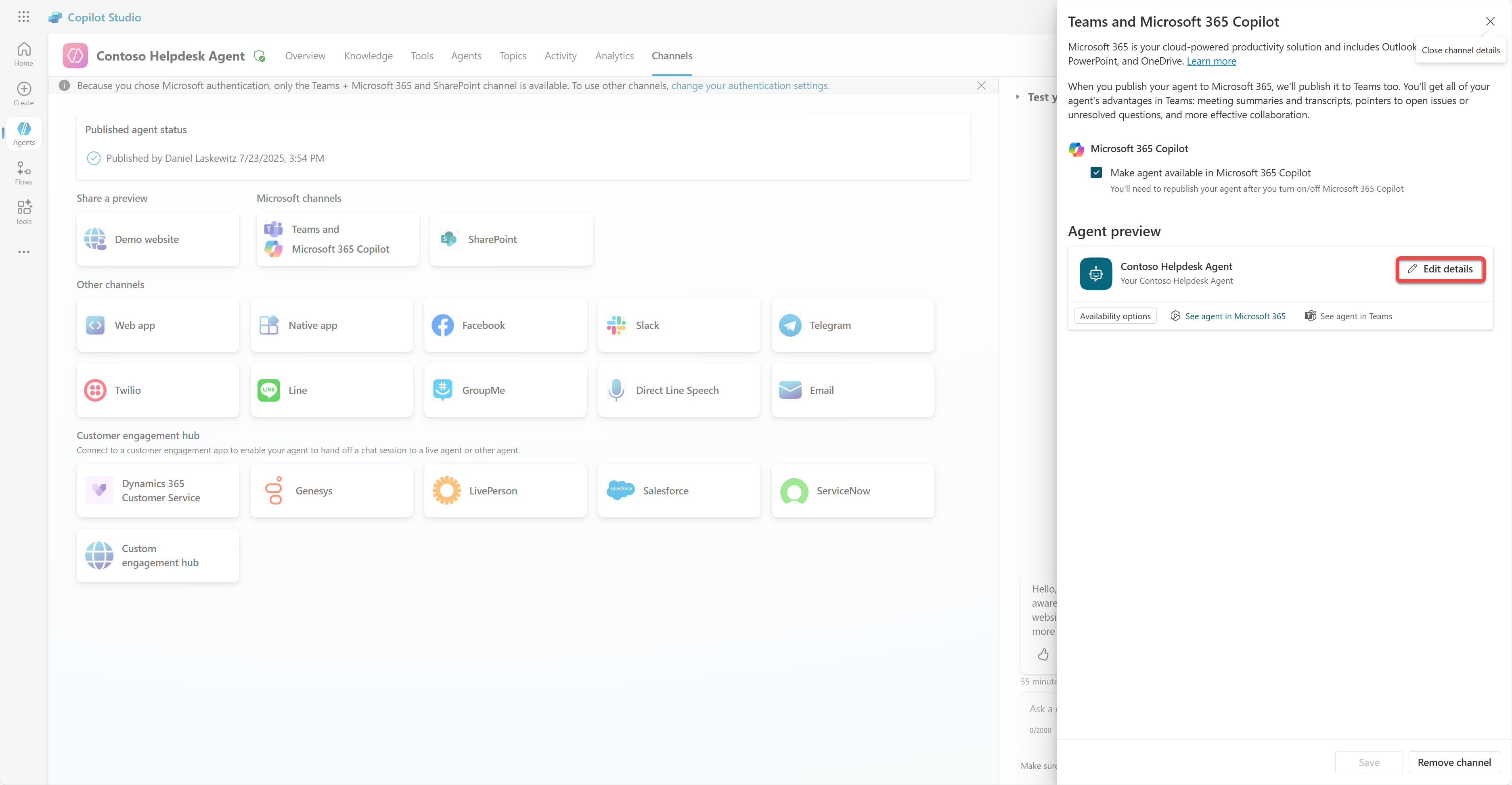Open the Slack channel tile

(679, 326)
